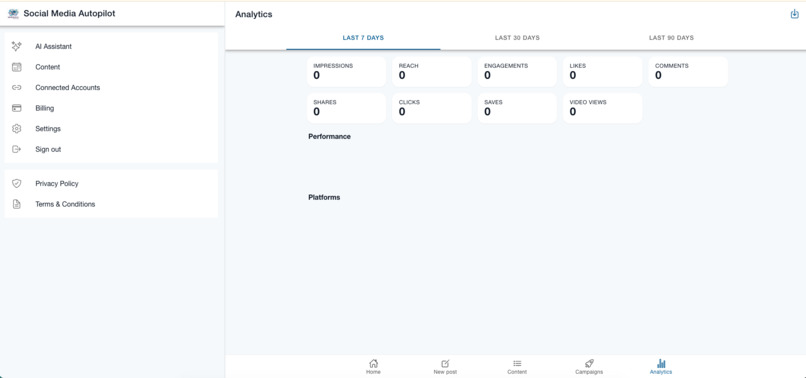The width and height of the screenshot is (806, 378).
Task: Click the Comments metric card
Action: [x=688, y=72]
